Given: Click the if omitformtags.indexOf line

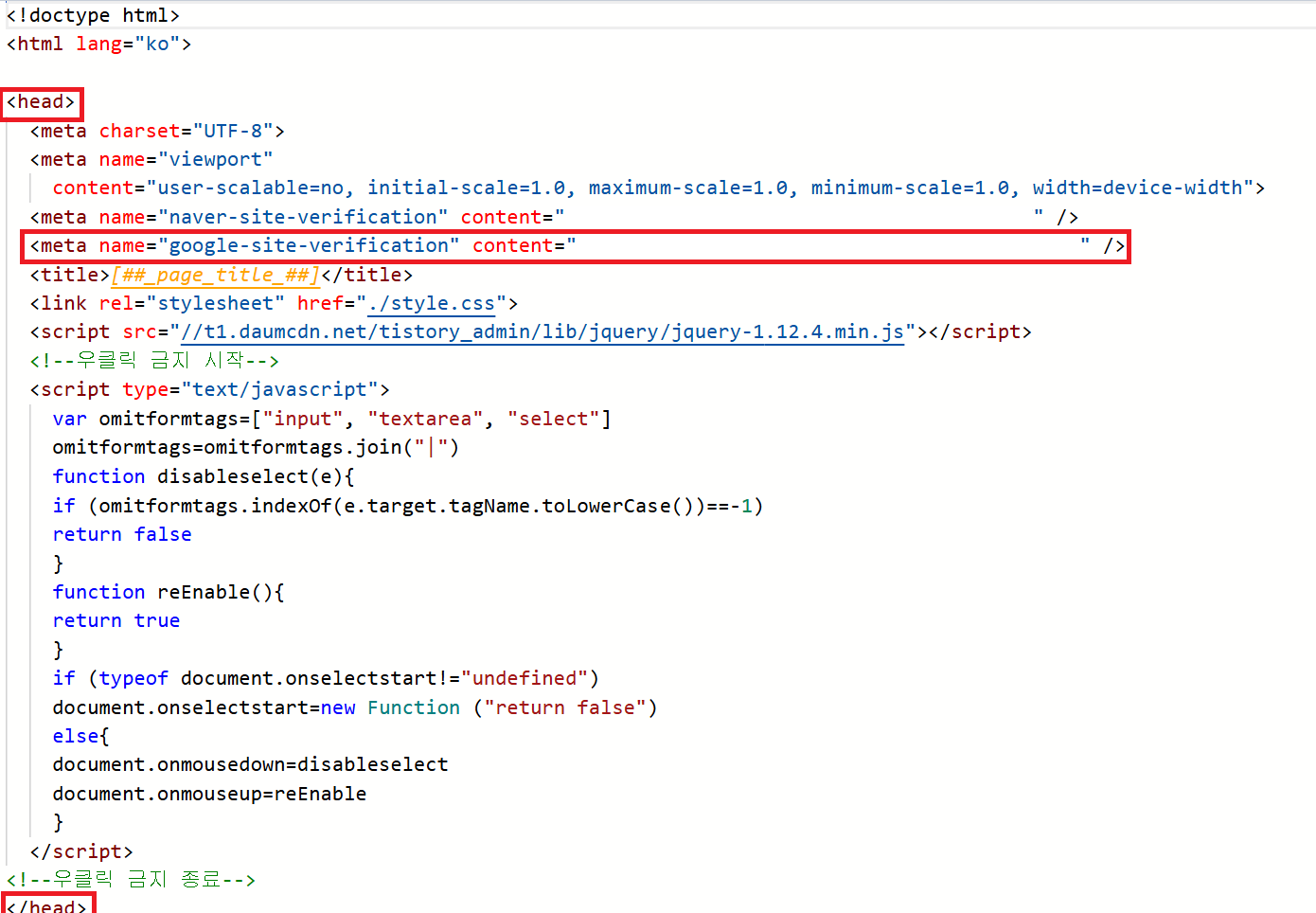Looking at the screenshot, I should click(x=408, y=507).
